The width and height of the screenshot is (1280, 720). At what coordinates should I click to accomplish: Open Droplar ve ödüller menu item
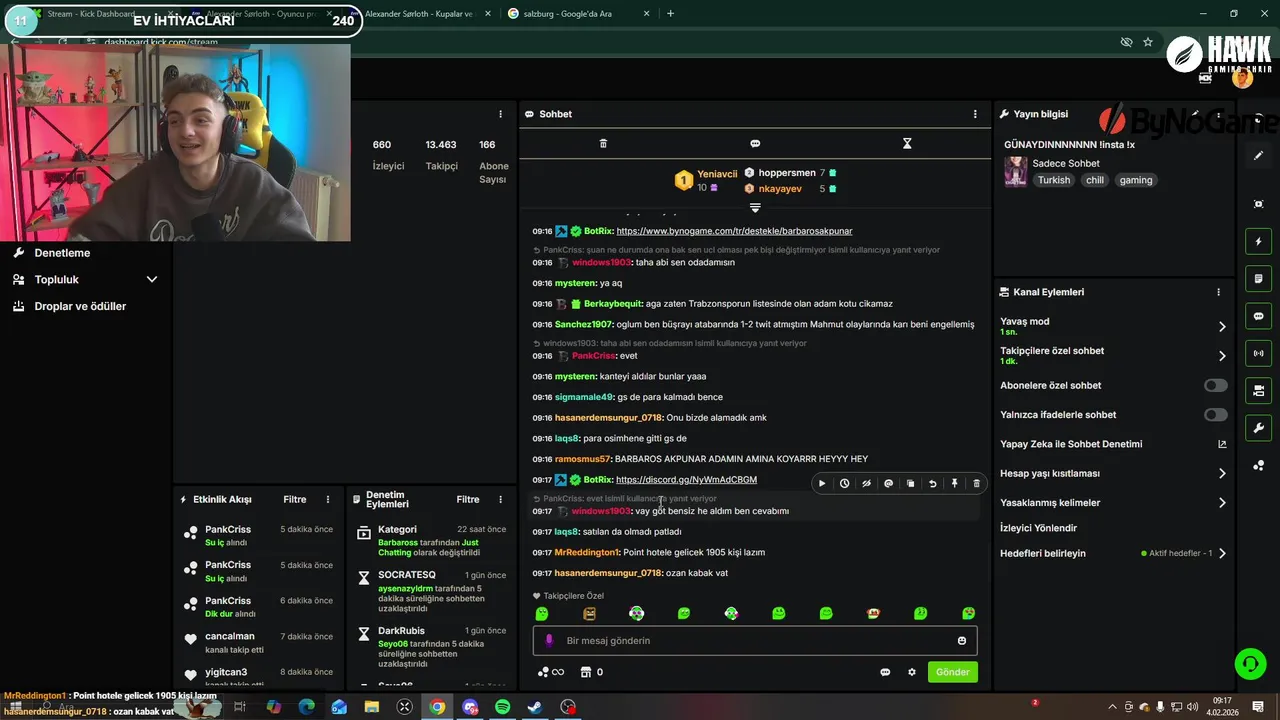point(80,306)
